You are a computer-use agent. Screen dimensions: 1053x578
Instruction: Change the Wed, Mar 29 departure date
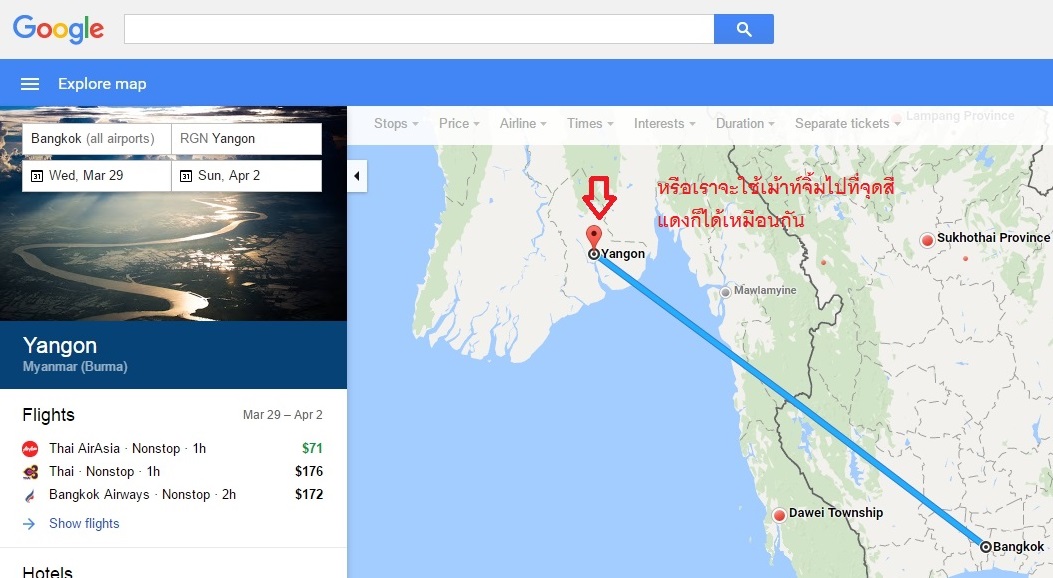97,176
